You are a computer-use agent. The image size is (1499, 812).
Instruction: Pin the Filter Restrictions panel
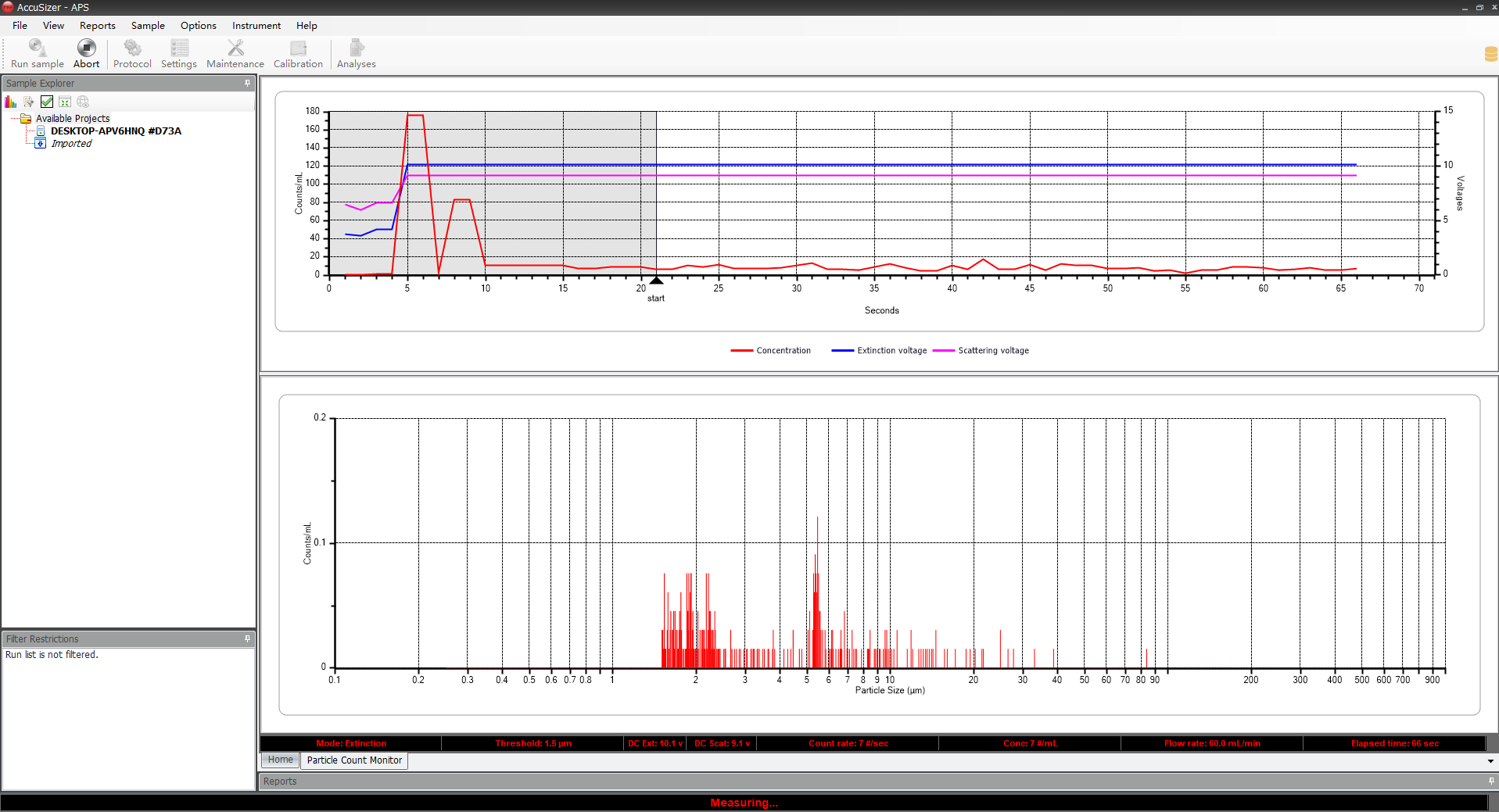248,639
